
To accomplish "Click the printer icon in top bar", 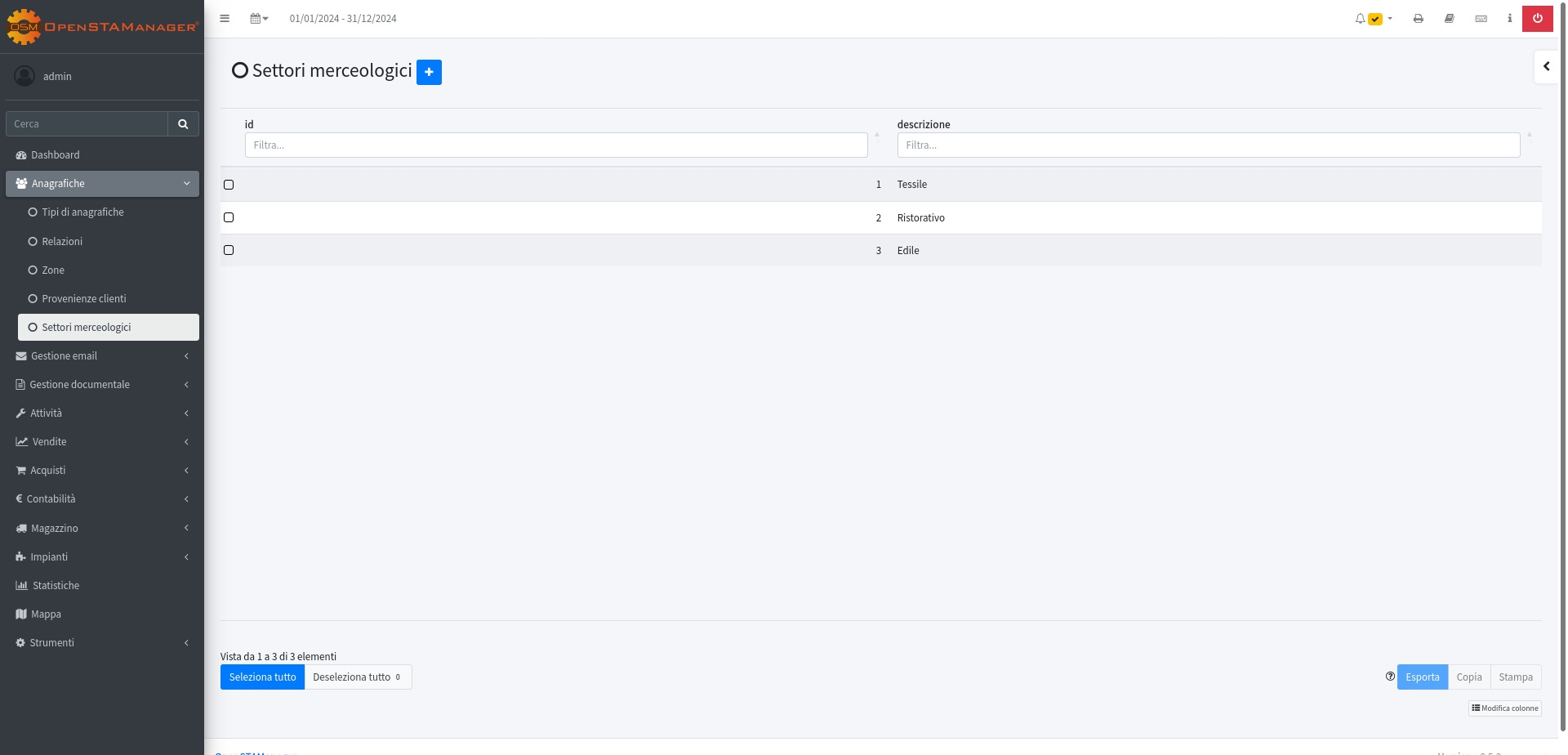I will pos(1418,19).
